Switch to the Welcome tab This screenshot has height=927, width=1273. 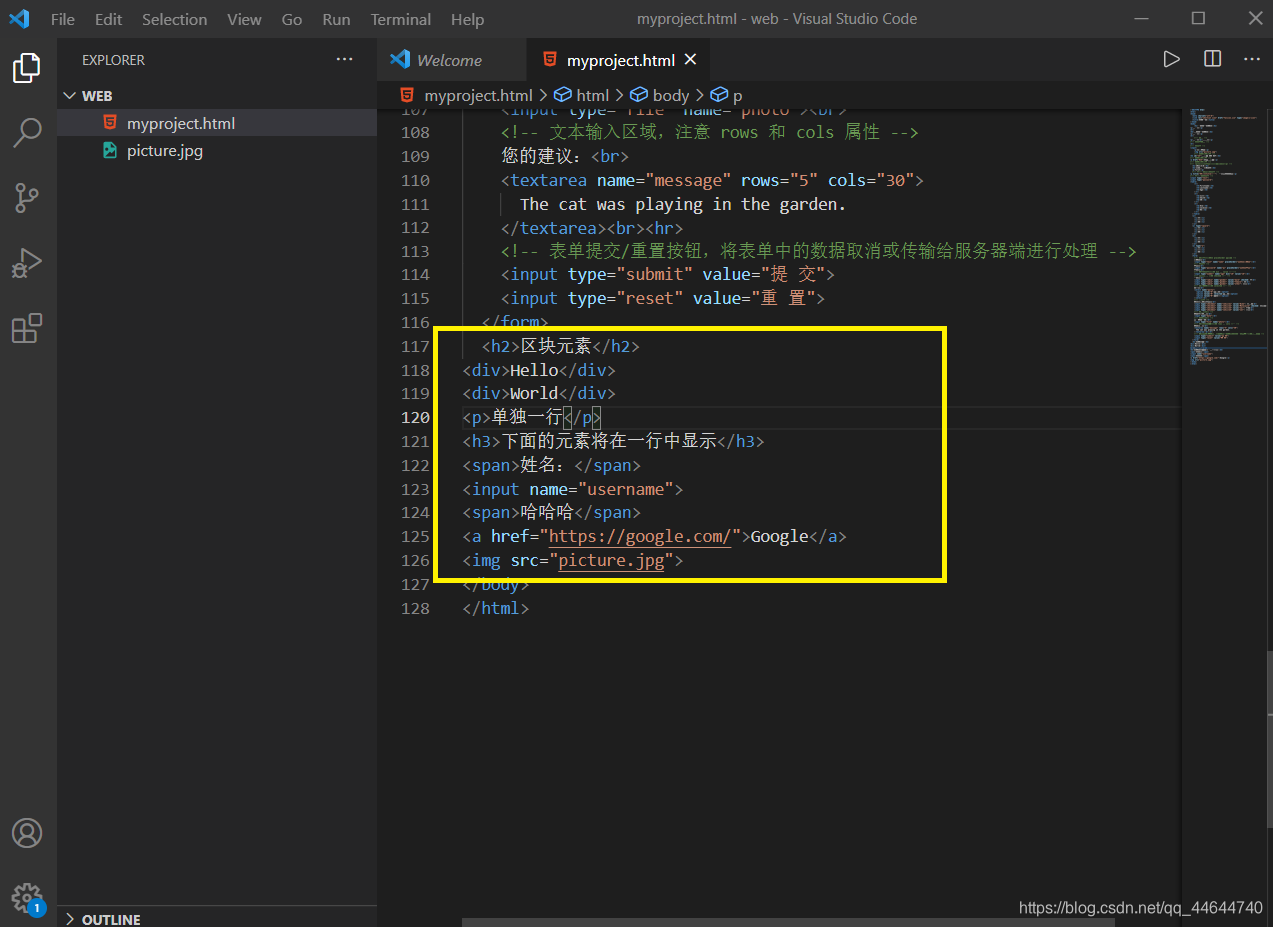click(451, 60)
